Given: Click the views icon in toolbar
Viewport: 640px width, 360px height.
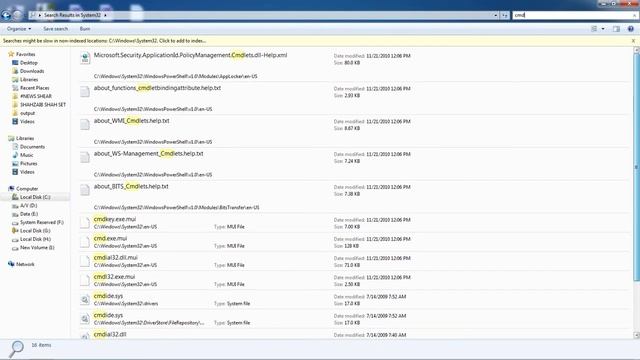Looking at the screenshot, I should click(594, 29).
